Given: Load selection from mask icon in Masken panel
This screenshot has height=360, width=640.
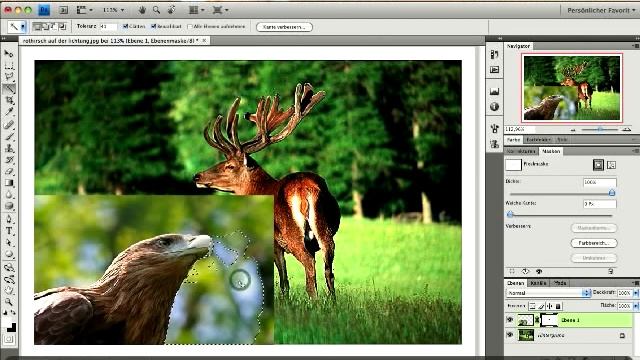Looking at the screenshot, I should [x=512, y=271].
